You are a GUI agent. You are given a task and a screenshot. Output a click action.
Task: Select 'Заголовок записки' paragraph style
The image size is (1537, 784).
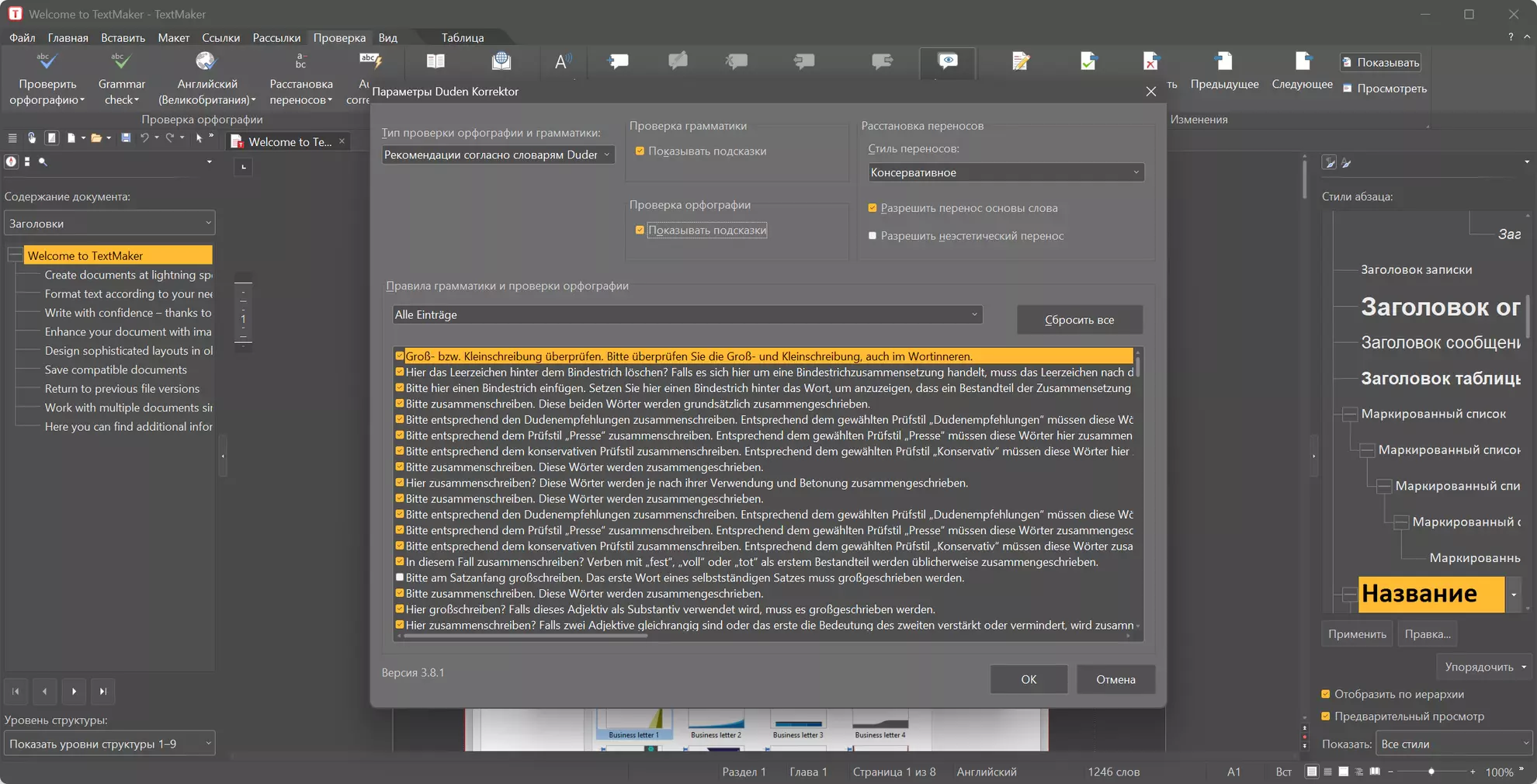click(1416, 269)
